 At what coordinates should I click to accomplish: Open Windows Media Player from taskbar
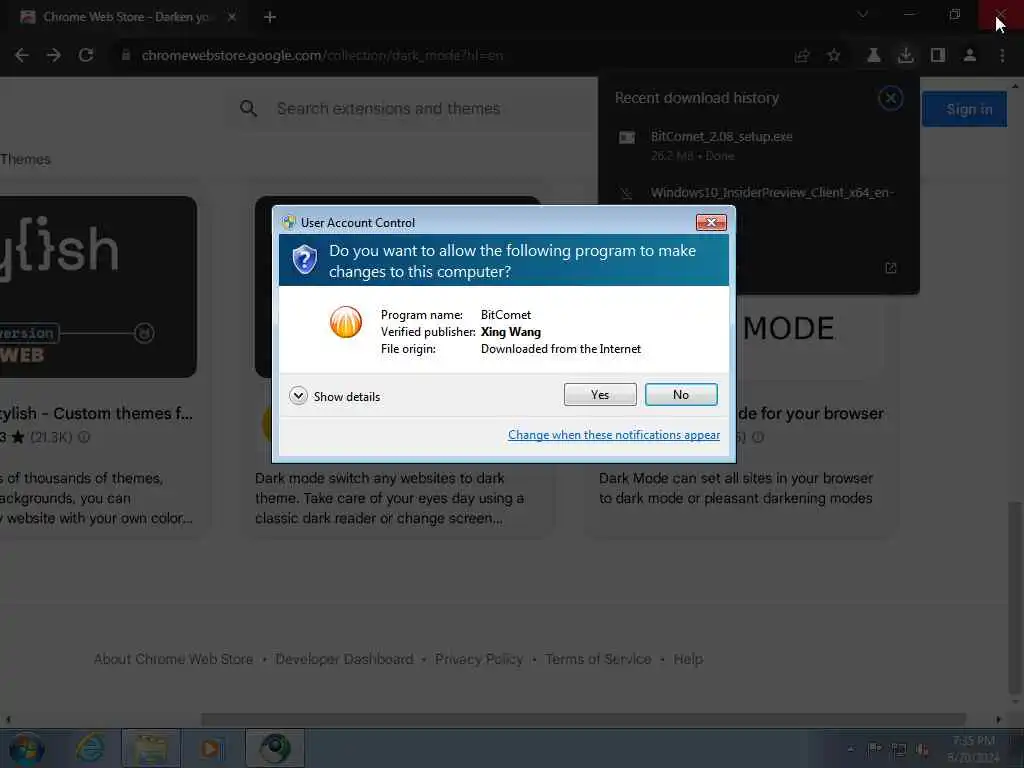coord(211,748)
